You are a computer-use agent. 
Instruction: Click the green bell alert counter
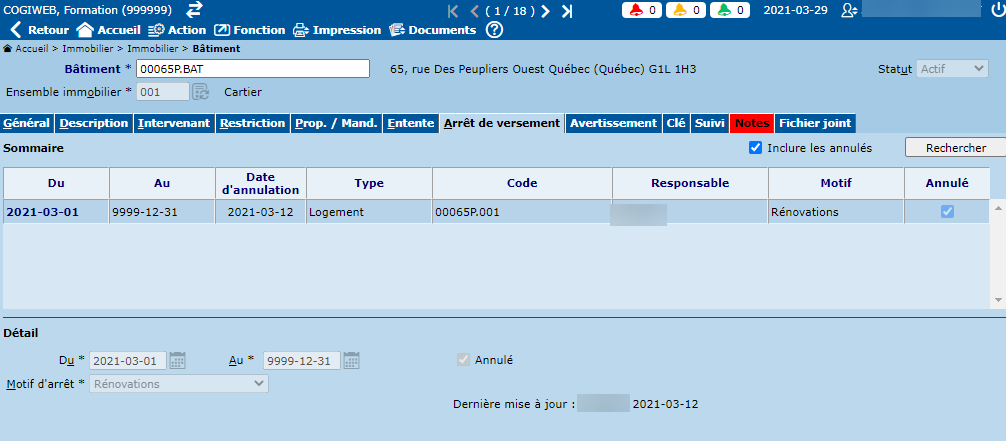(x=731, y=10)
